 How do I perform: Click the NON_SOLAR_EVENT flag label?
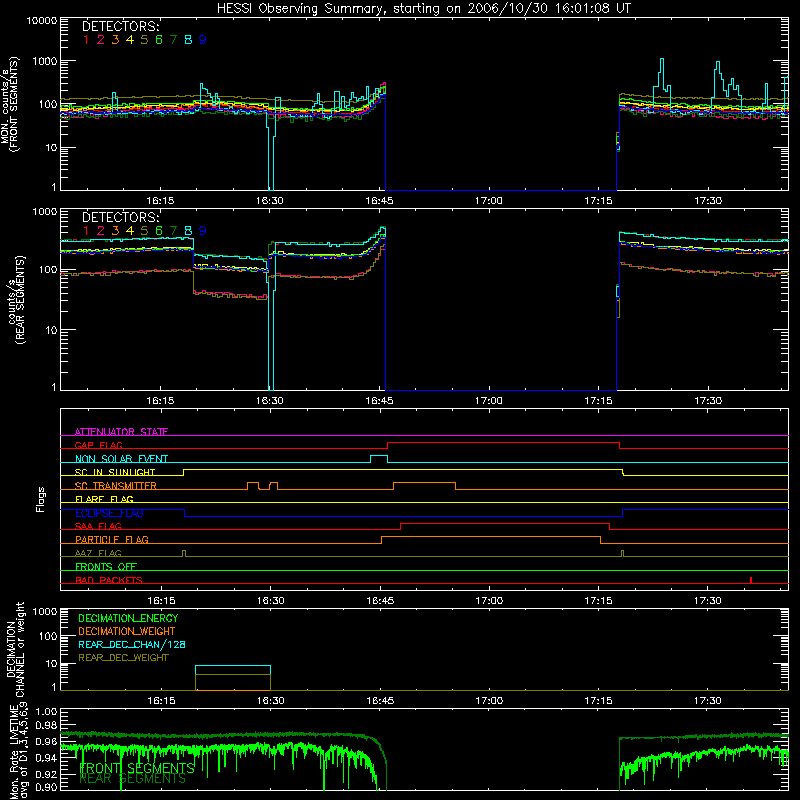121,459
